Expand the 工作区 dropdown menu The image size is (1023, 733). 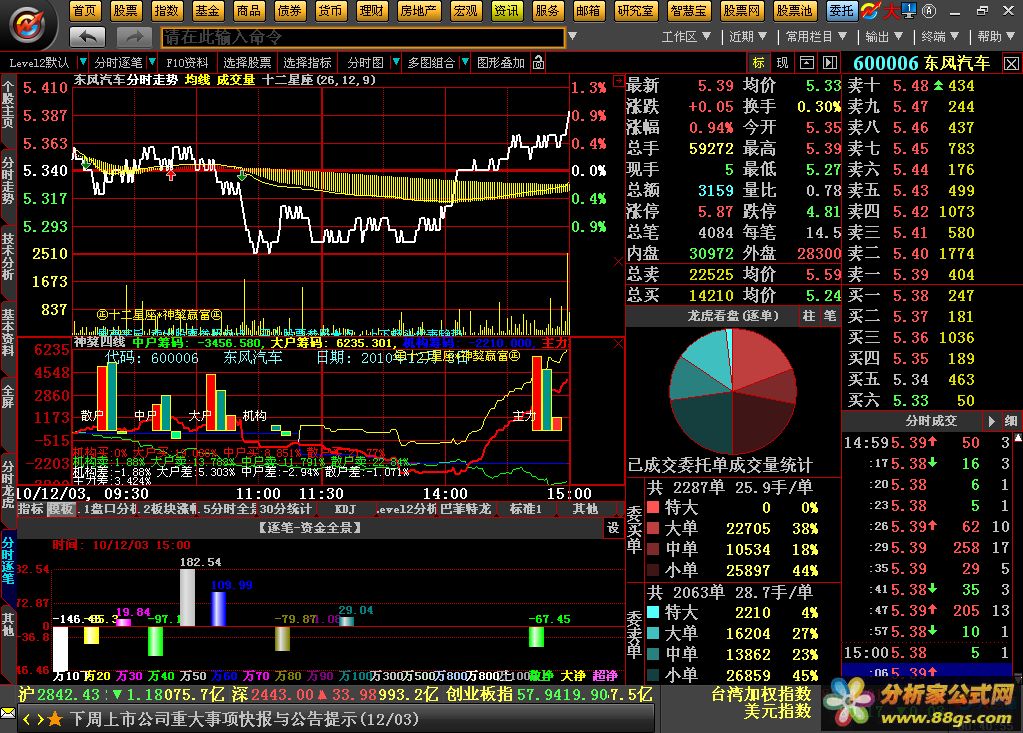click(686, 37)
